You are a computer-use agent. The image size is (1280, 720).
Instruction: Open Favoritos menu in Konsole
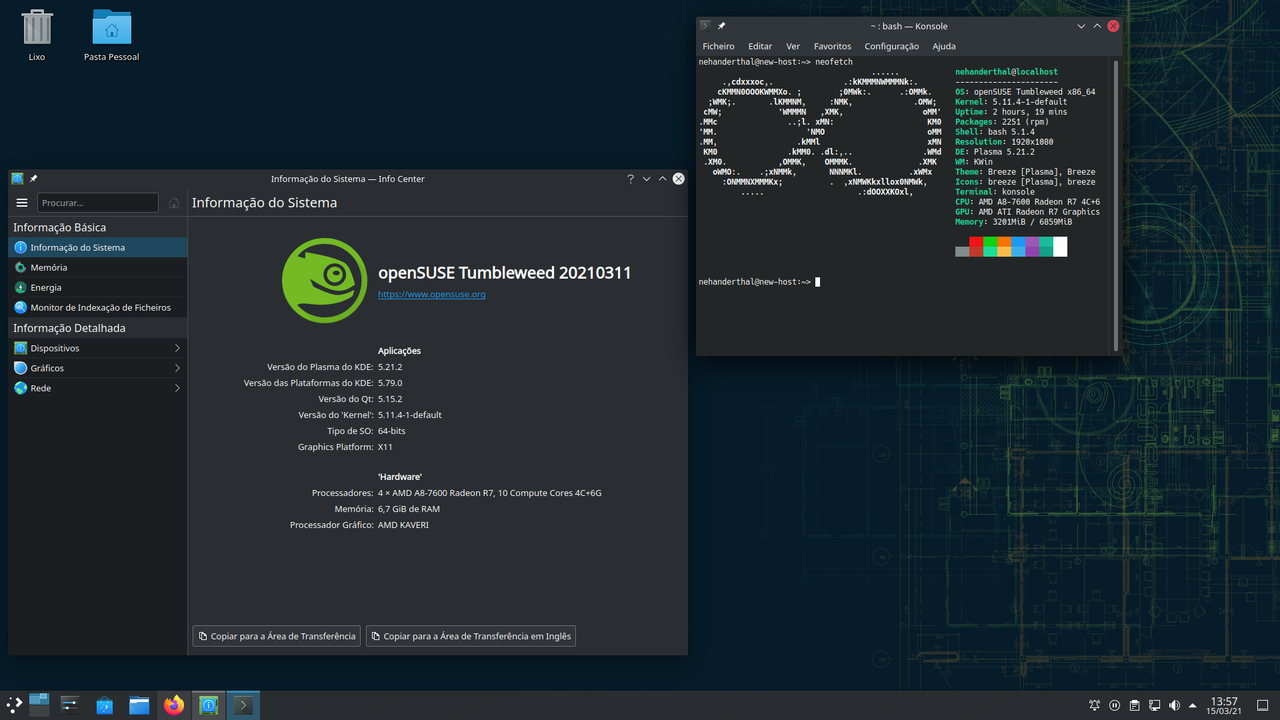(832, 46)
